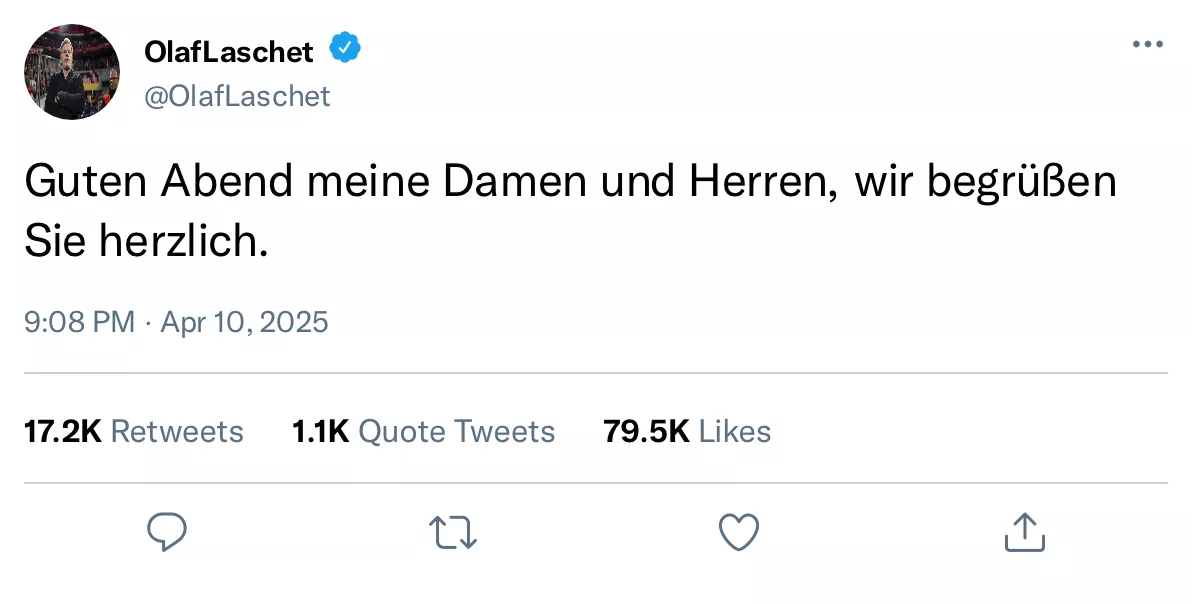Open the @OlafLaschet handle link
The width and height of the screenshot is (1192, 604).
(x=237, y=96)
